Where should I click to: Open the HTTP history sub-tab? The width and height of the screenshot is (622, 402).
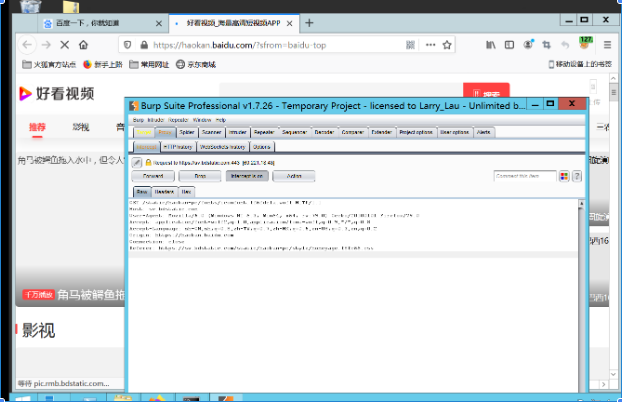pyautogui.click(x=178, y=147)
